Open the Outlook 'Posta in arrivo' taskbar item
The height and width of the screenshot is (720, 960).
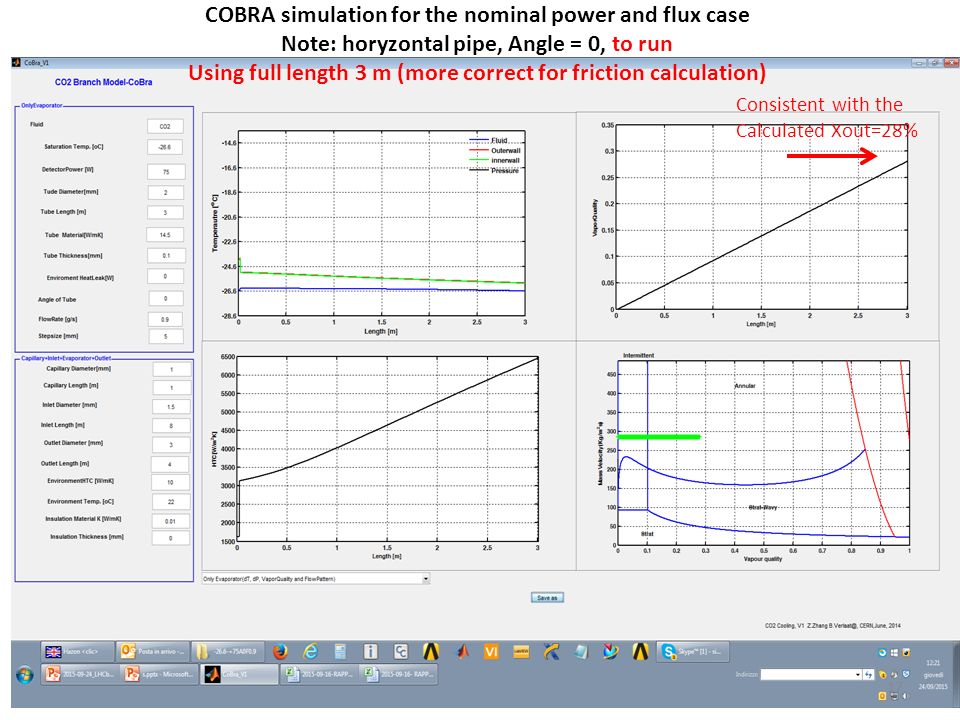(152, 652)
